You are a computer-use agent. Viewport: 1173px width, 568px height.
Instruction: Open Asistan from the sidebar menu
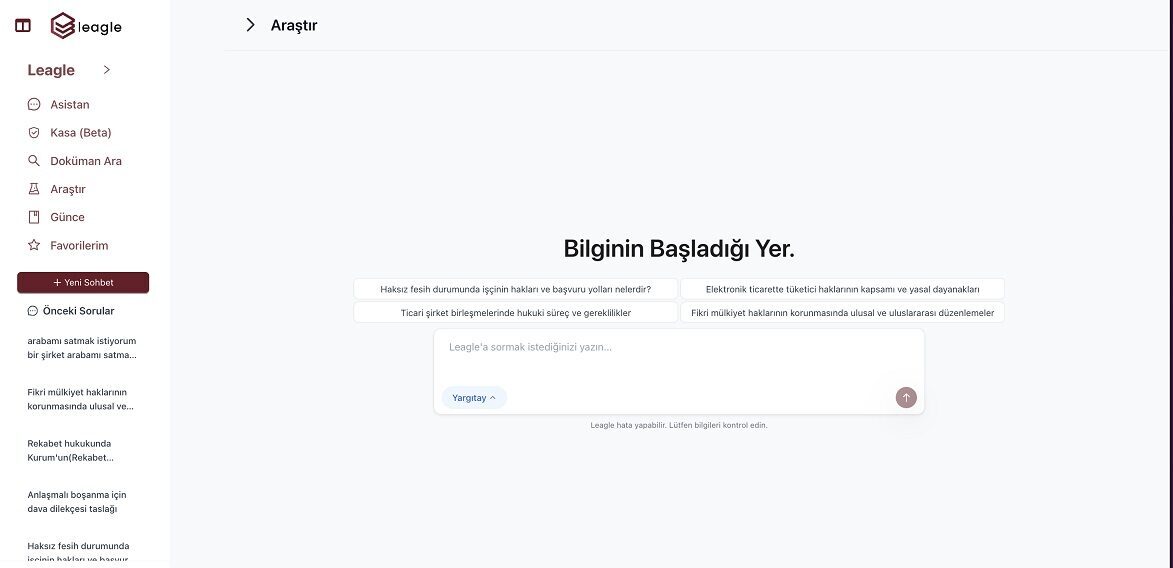[x=70, y=104]
